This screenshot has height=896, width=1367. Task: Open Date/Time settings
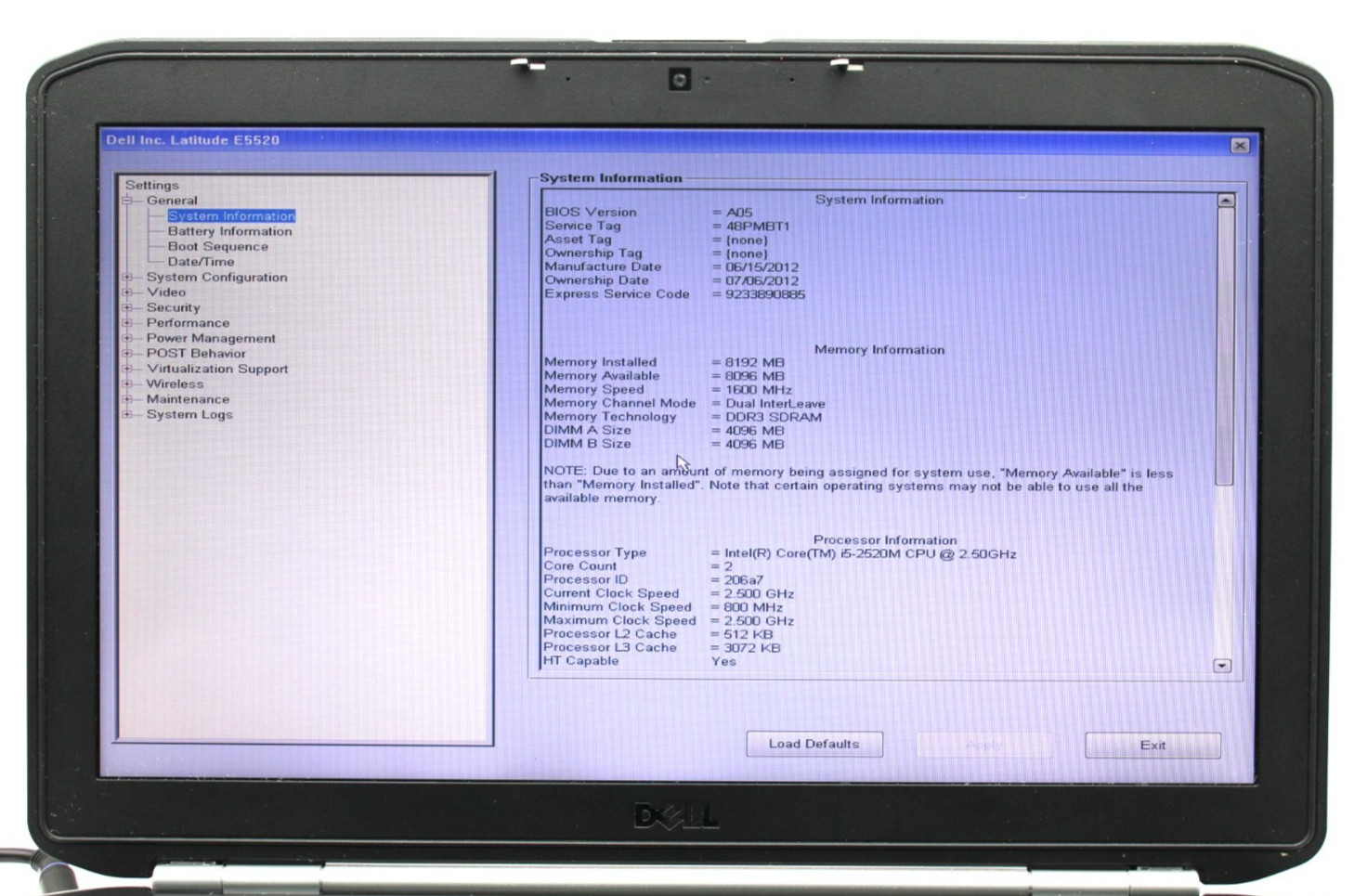coord(201,262)
